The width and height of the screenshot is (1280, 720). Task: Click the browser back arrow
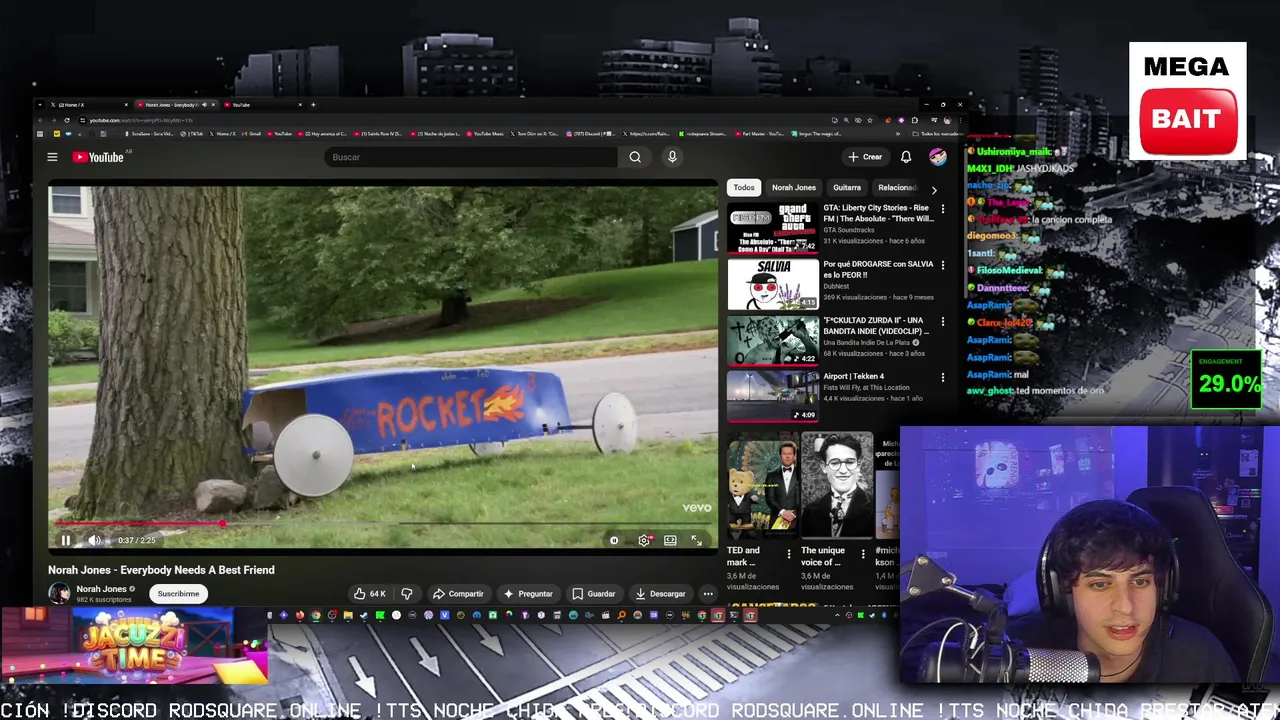41,120
